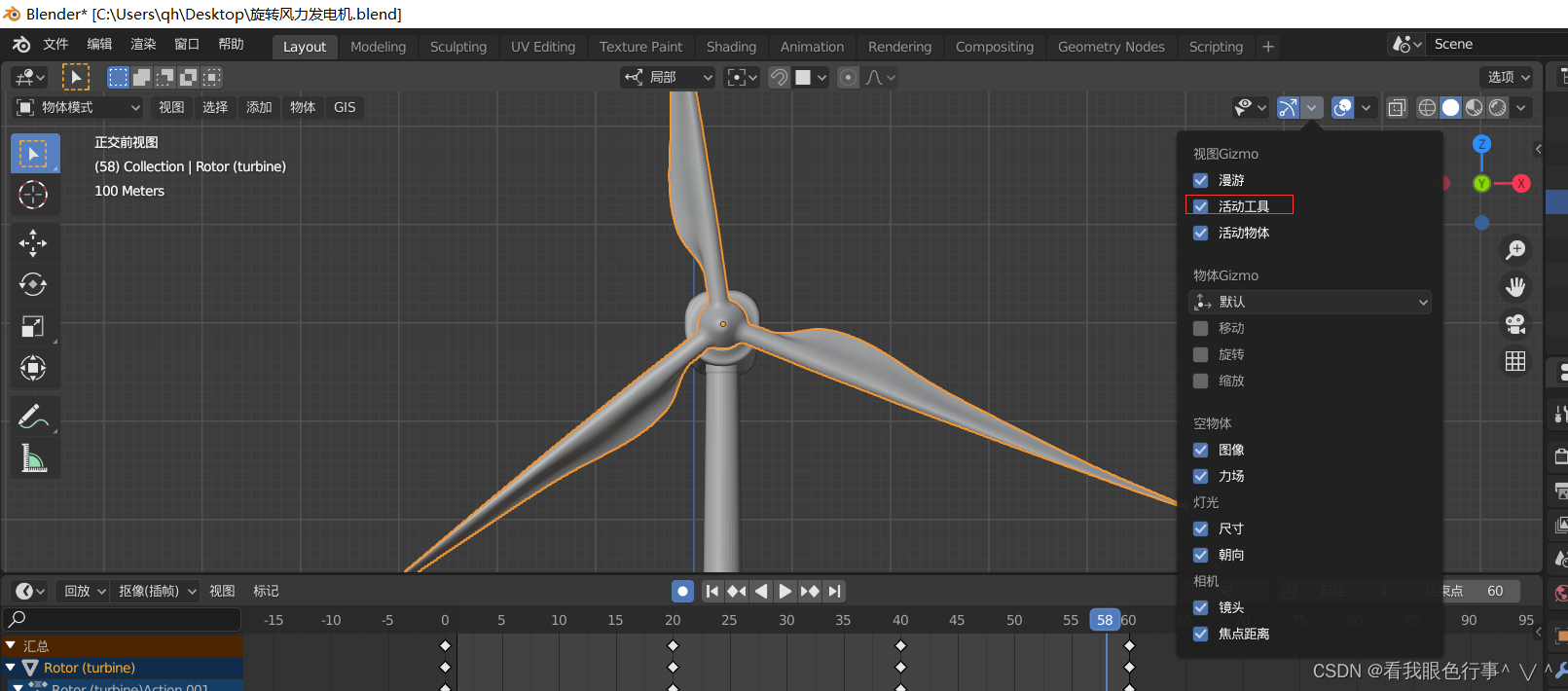Open 物体模式 mode dropdown
Image resolution: width=1568 pixels, height=691 pixels.
click(x=78, y=107)
